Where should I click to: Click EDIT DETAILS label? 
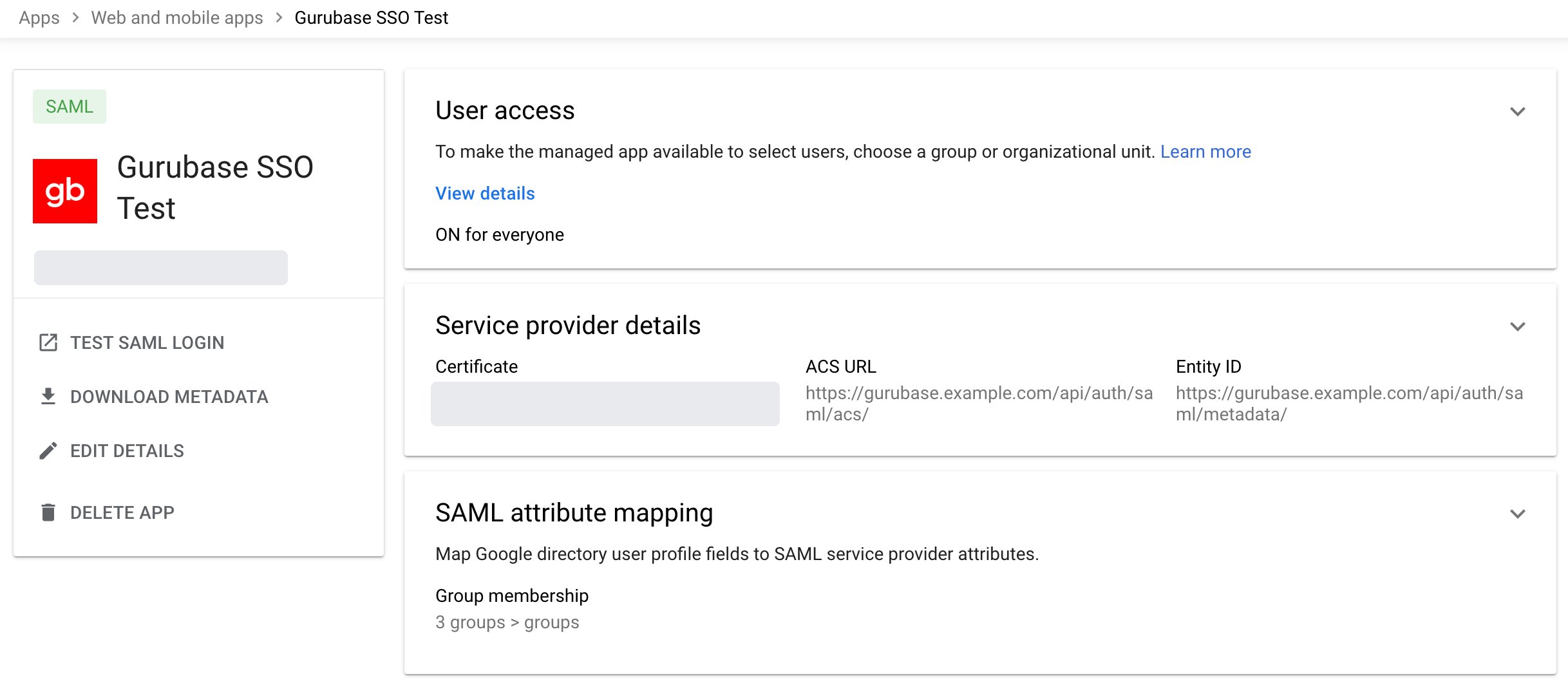128,451
